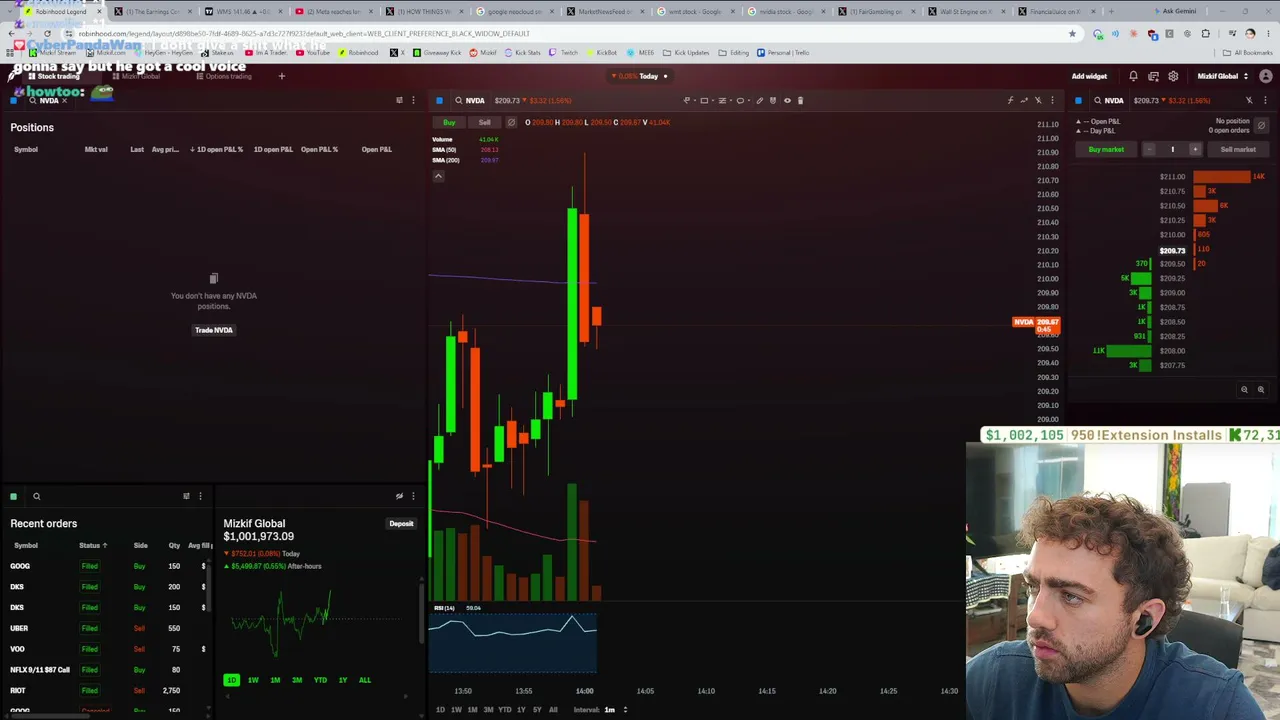Click the trash icon in chart toolbar
This screenshot has height=720, width=1280.
point(800,100)
